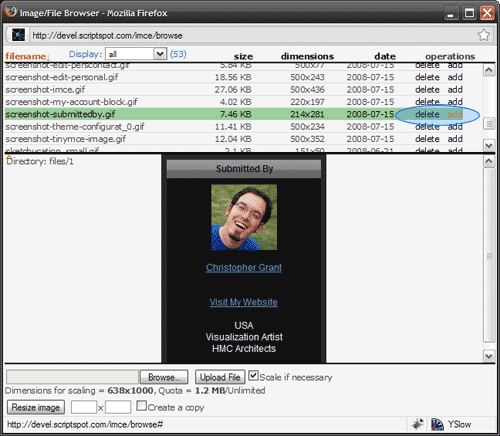Click the preview pane scrollbar thumb
Screen dimensions: 500x436
point(489,256)
